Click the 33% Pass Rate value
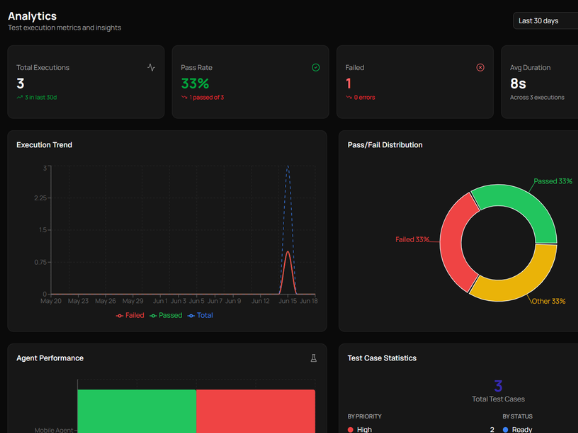The width and height of the screenshot is (578, 433). (195, 84)
